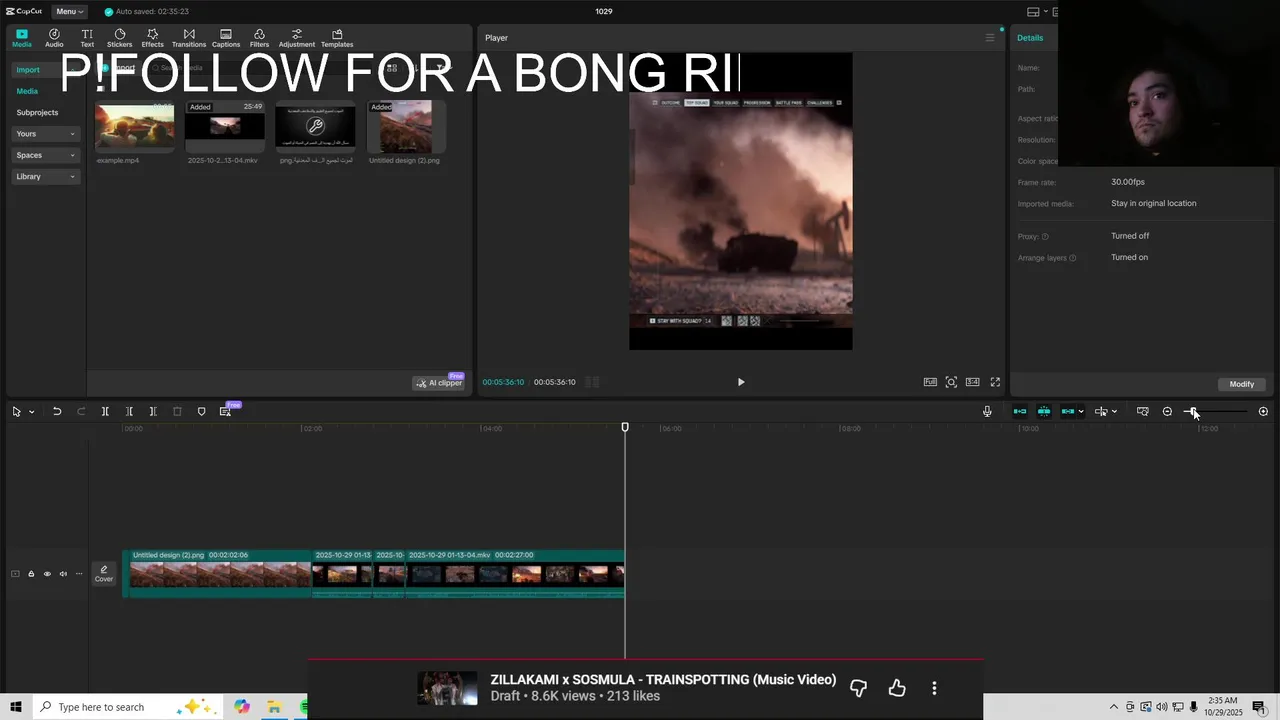1280x720 pixels.
Task: Click the Free-tagged auto caption tool
Action: tap(226, 411)
